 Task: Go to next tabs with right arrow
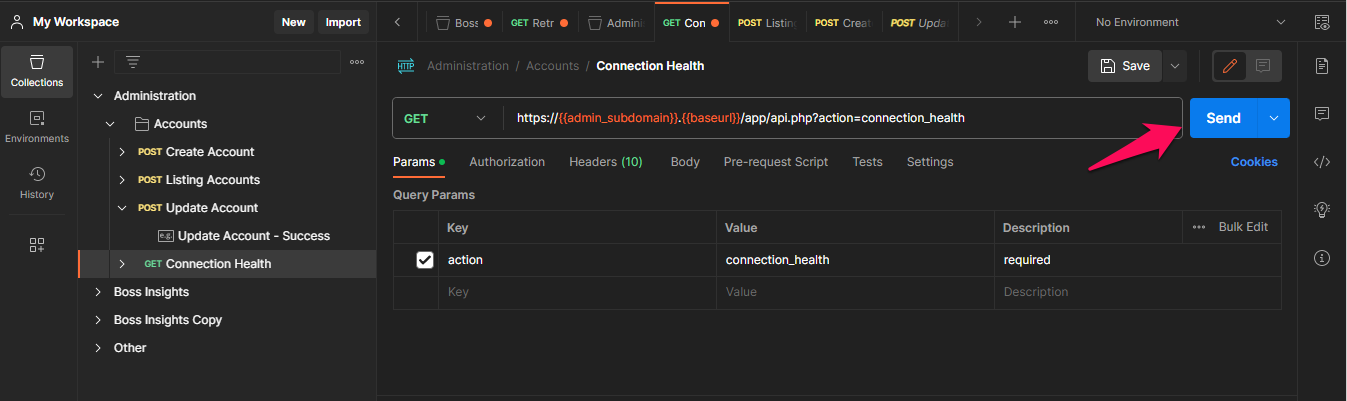click(x=979, y=22)
